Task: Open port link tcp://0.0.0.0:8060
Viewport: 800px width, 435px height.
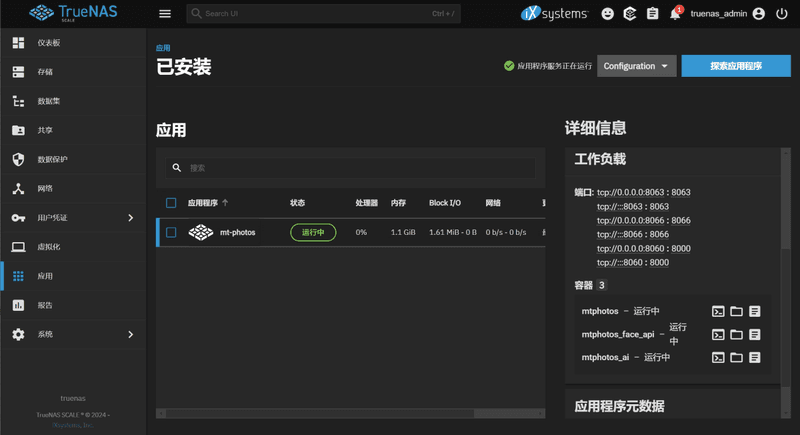Action: point(631,248)
